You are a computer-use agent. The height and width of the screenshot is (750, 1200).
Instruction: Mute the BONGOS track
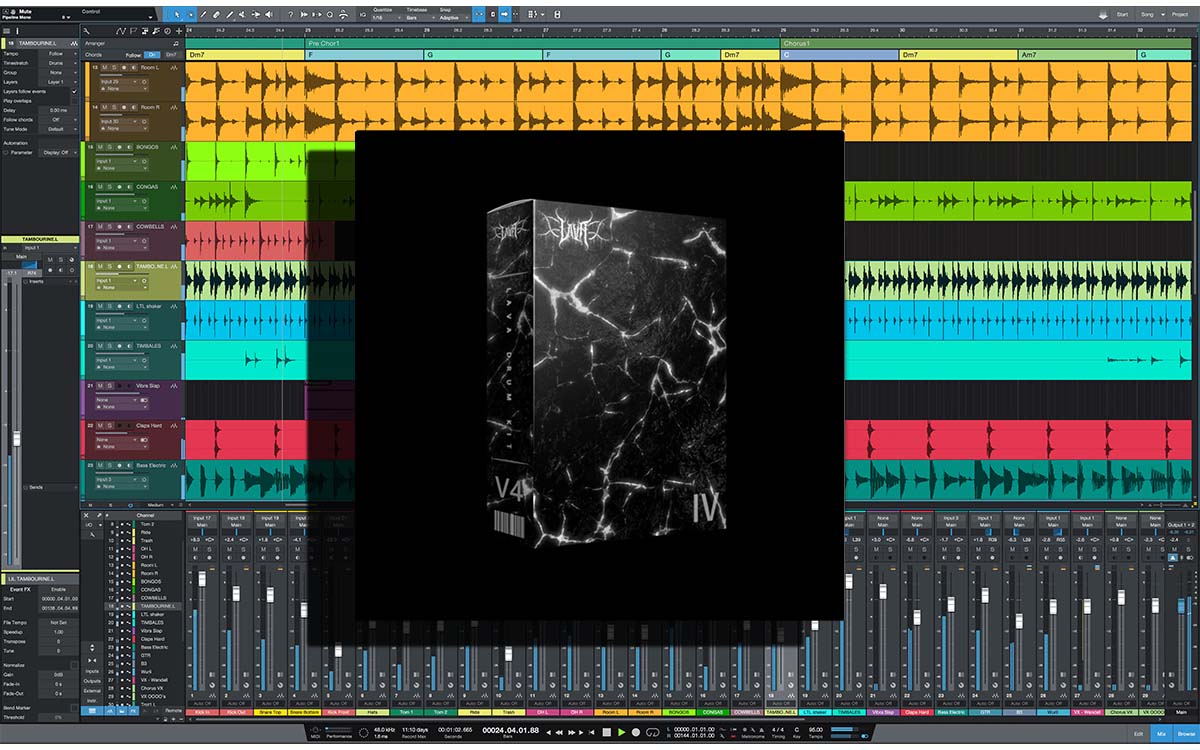coord(100,147)
